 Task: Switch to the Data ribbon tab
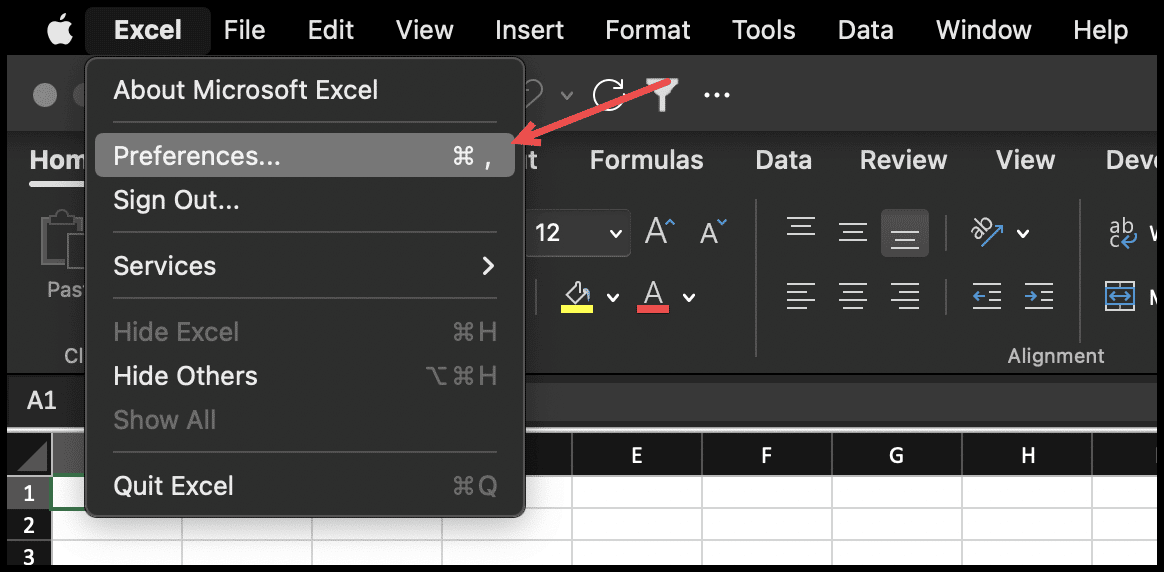click(x=783, y=160)
